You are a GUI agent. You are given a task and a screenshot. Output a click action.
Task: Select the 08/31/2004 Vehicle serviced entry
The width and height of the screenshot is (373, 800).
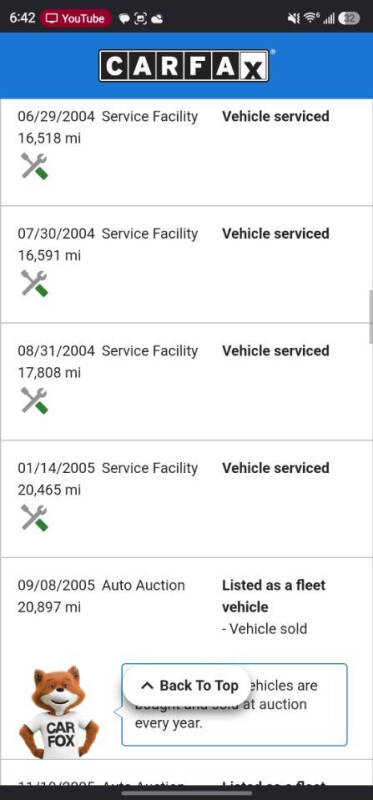(x=186, y=382)
